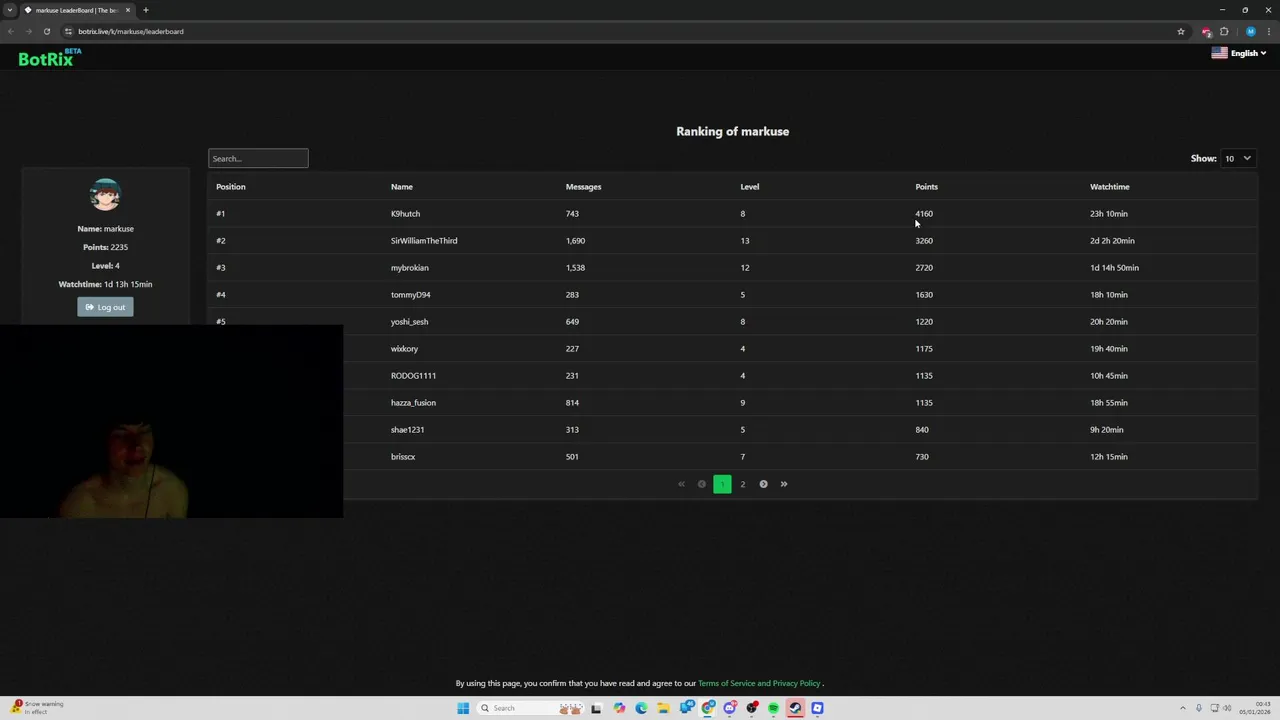Open the tab search dropdown arrow
Screen dimensions: 1280x720
10,10
